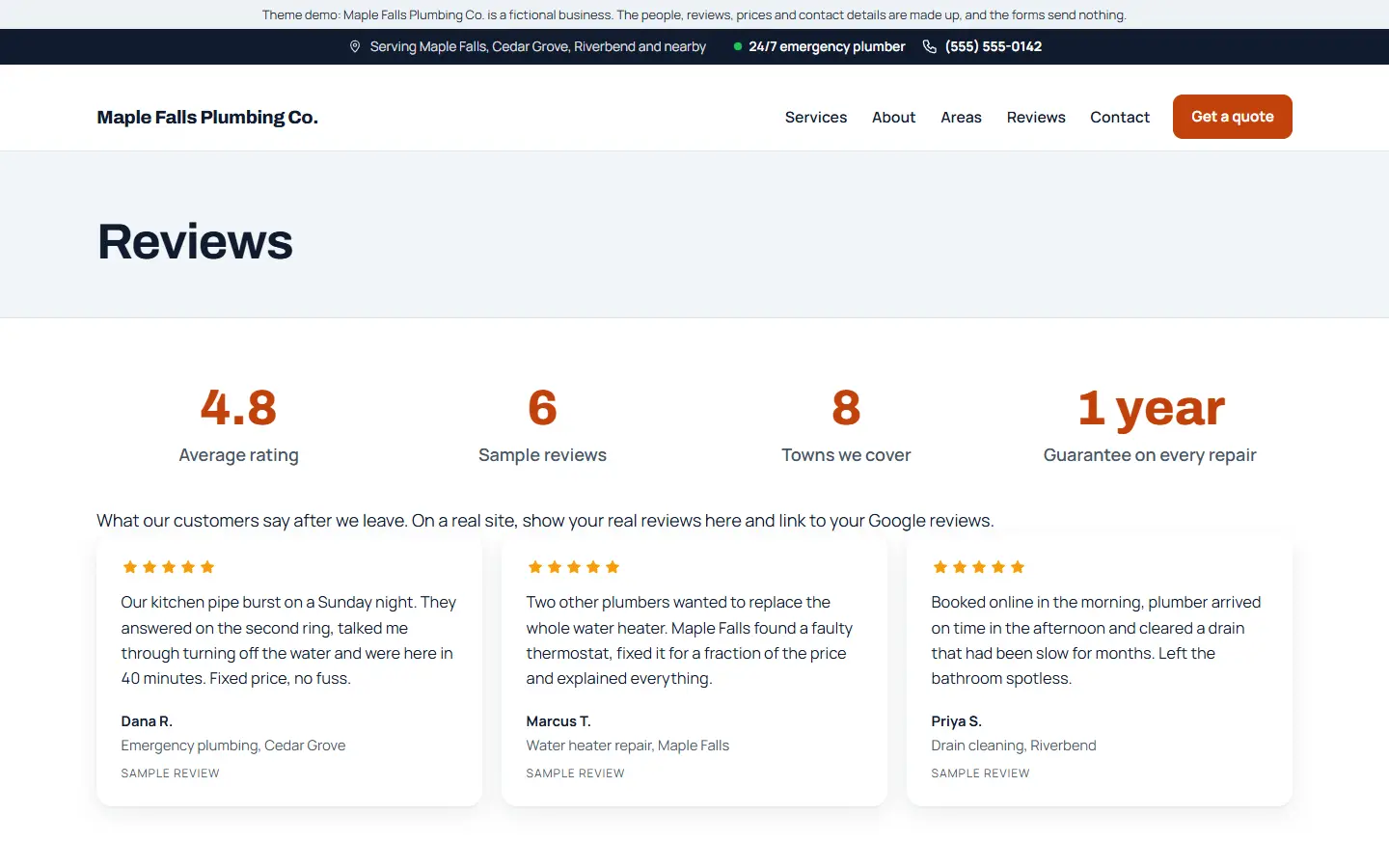Open the Areas navigation link
Viewport: 1389px width, 868px height.
(x=962, y=117)
